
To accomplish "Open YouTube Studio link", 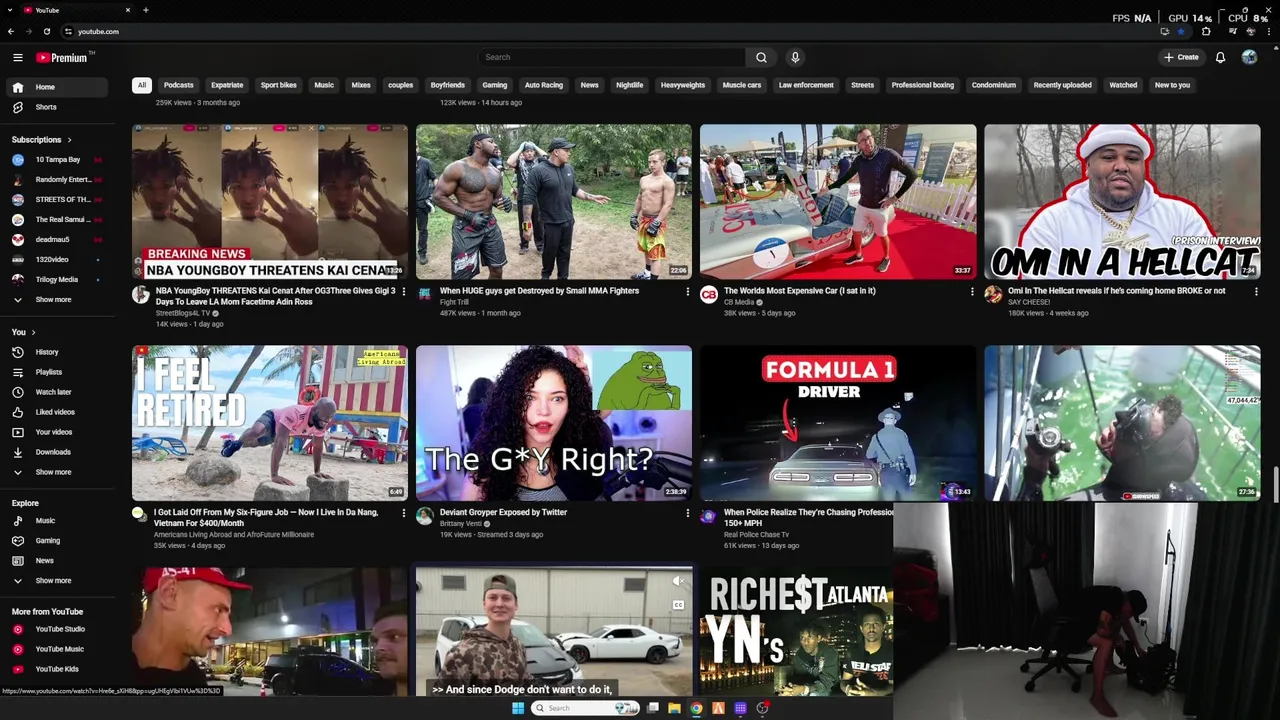I will pos(59,629).
